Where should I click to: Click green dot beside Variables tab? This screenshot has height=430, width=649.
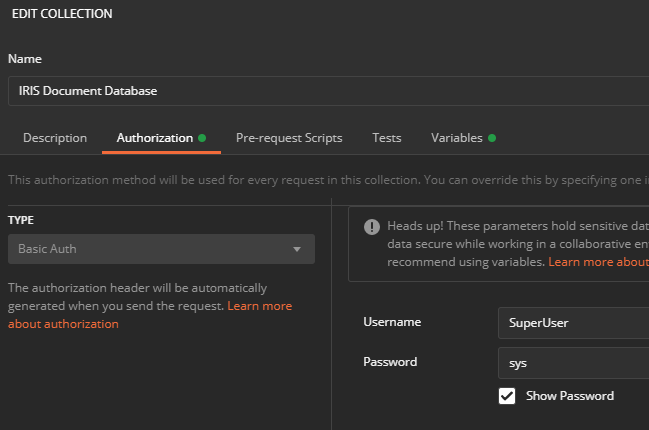pyautogui.click(x=492, y=138)
